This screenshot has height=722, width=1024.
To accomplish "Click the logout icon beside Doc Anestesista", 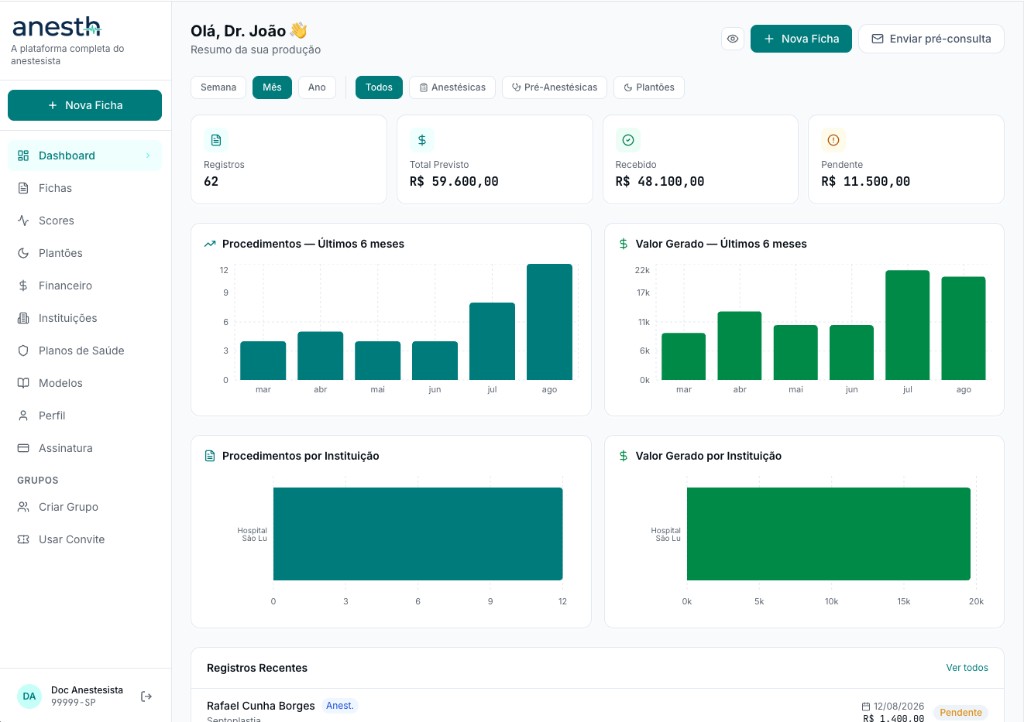I will click(x=146, y=697).
